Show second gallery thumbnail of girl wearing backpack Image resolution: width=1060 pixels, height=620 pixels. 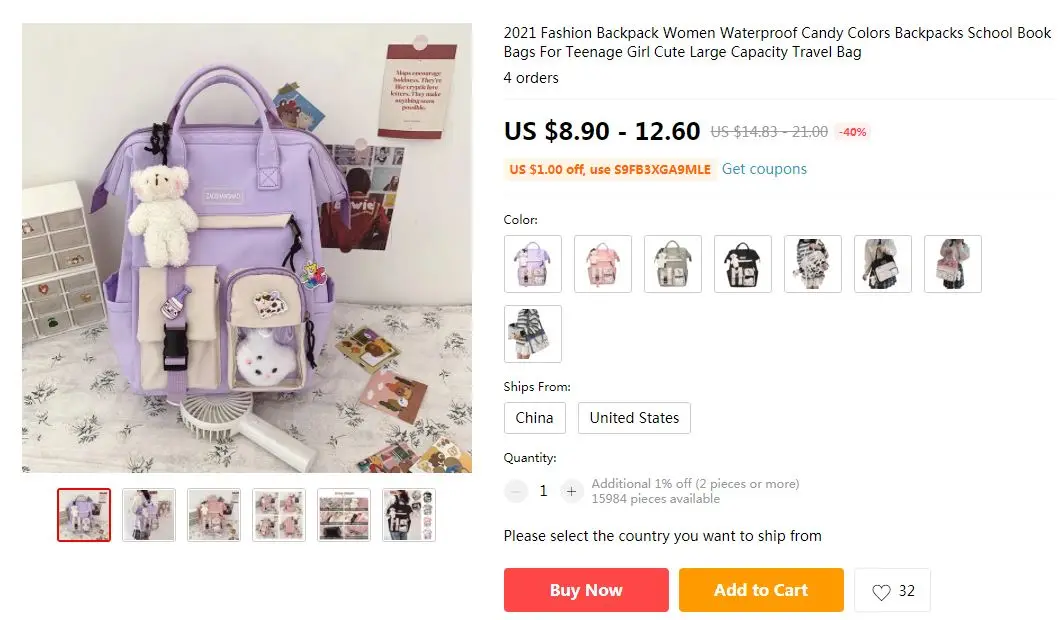[149, 515]
